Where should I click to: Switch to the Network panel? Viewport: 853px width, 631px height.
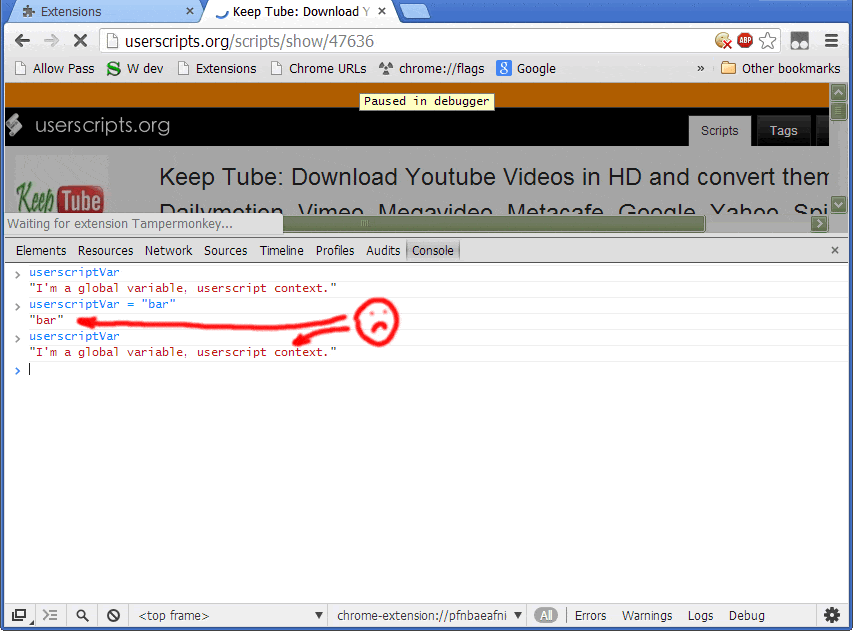pyautogui.click(x=168, y=251)
